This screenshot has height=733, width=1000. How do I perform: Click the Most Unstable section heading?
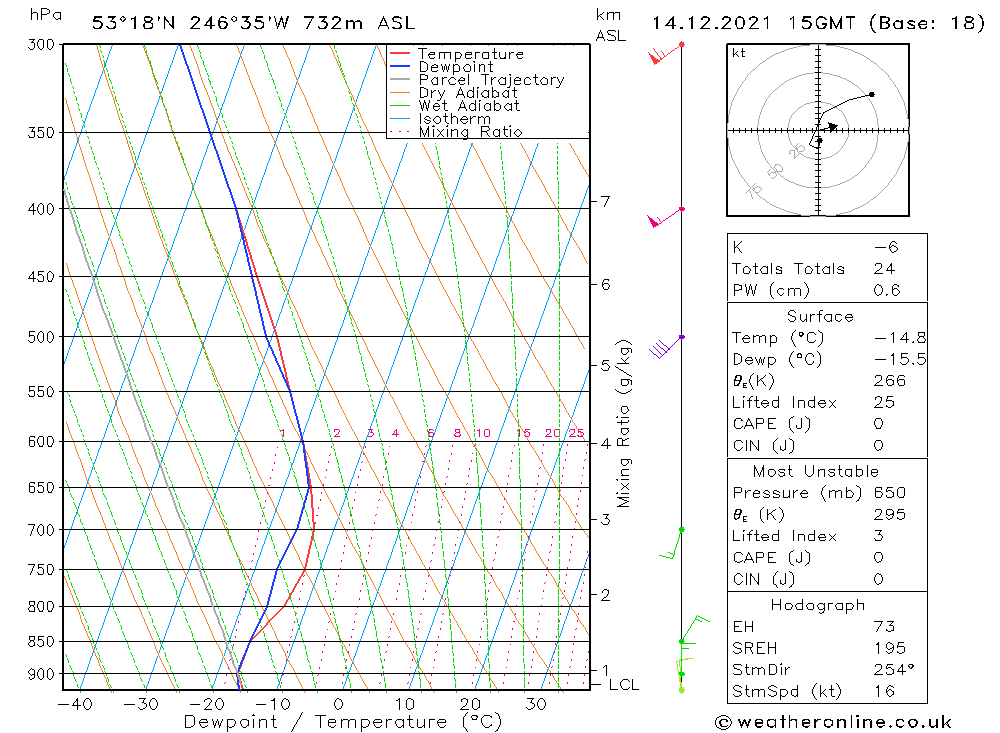coord(816,471)
